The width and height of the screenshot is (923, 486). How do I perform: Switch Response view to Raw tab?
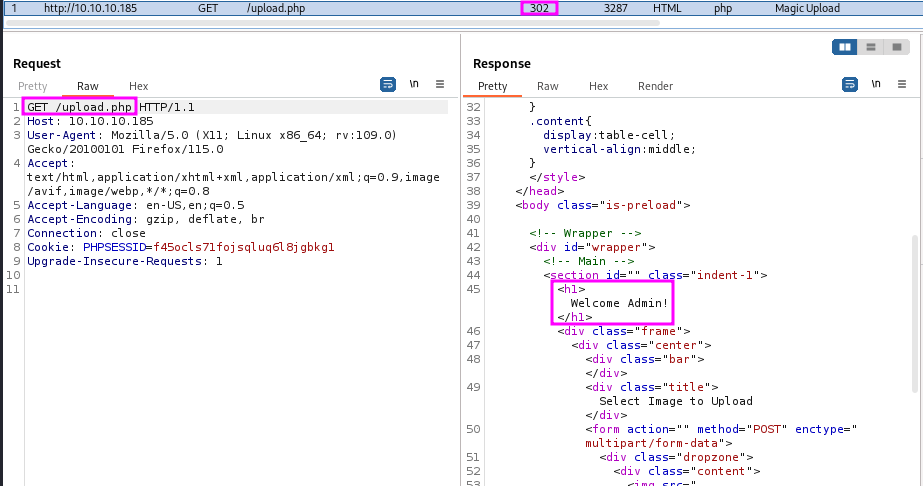[x=547, y=86]
